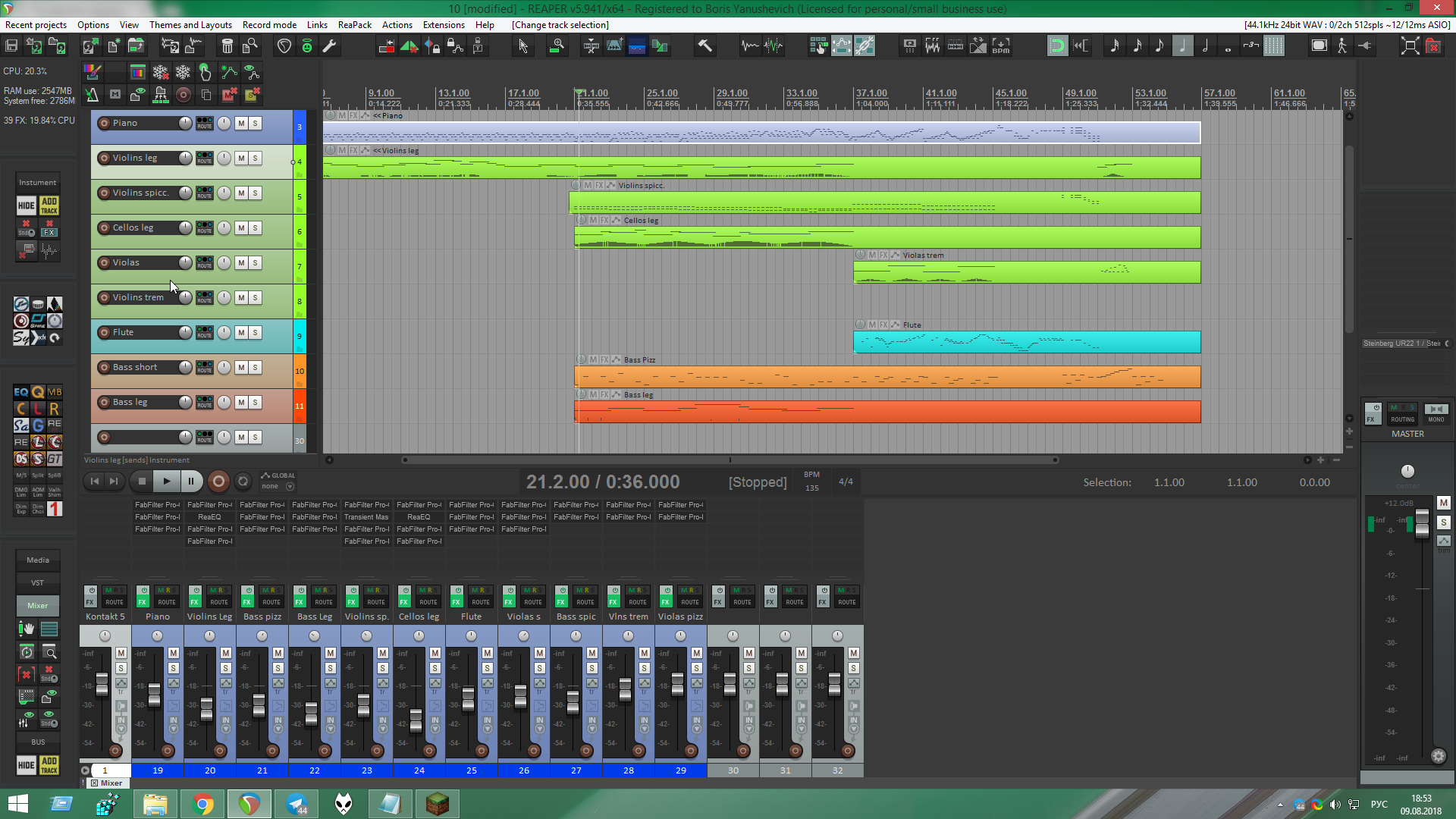This screenshot has height=819, width=1456.
Task: Arm record on Cellos leg track
Action: [105, 228]
